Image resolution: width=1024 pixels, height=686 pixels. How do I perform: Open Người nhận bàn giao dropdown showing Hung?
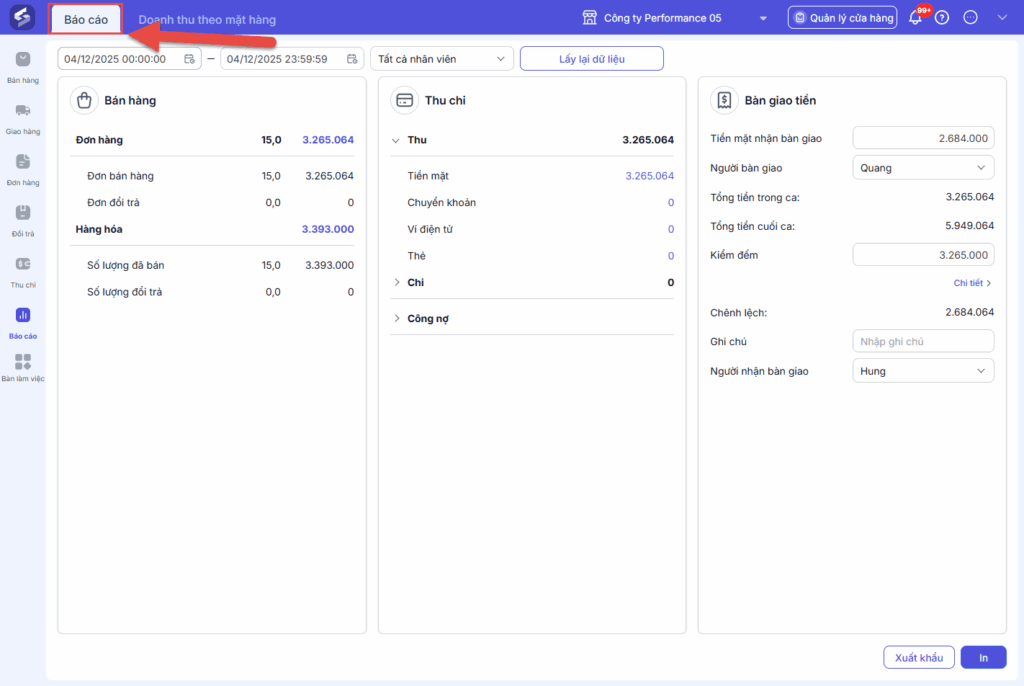coord(923,371)
